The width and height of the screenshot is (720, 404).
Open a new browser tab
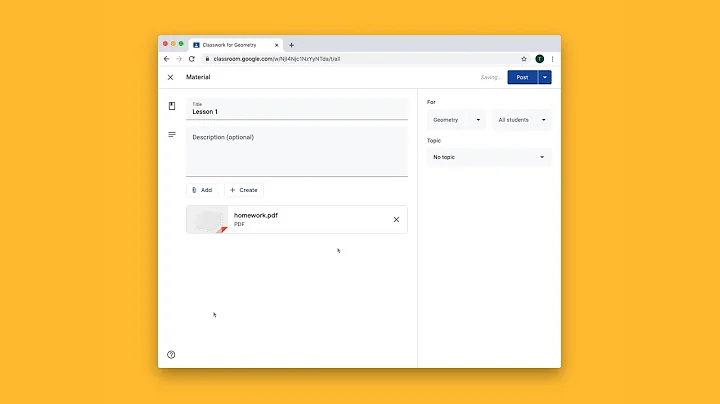pos(292,45)
